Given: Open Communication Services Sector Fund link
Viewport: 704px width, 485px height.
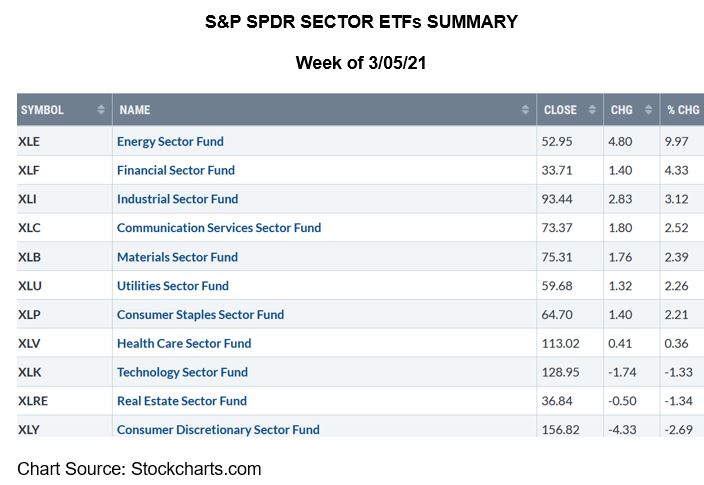Looking at the screenshot, I should [x=219, y=228].
